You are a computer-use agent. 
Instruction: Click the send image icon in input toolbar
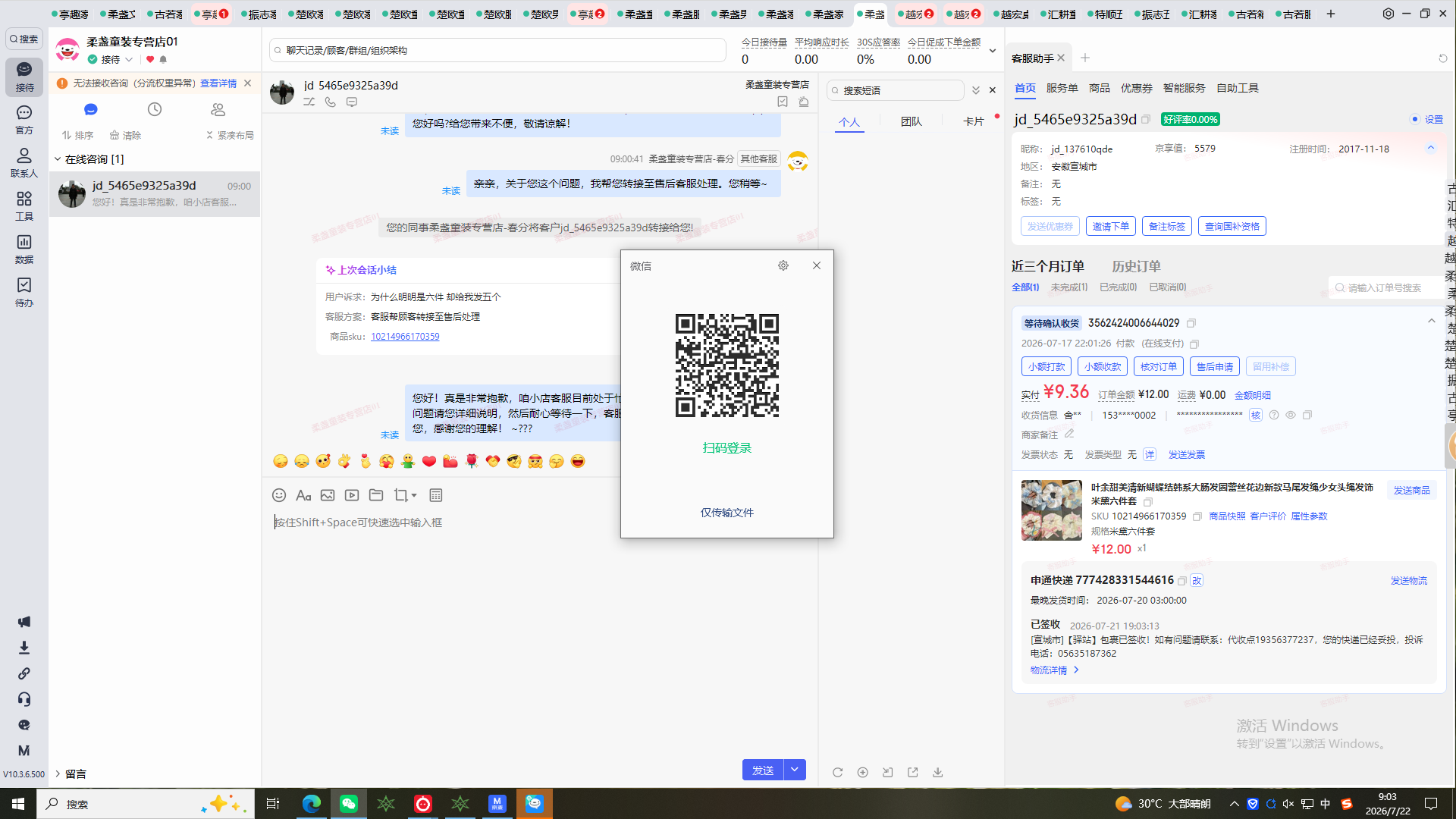[328, 495]
